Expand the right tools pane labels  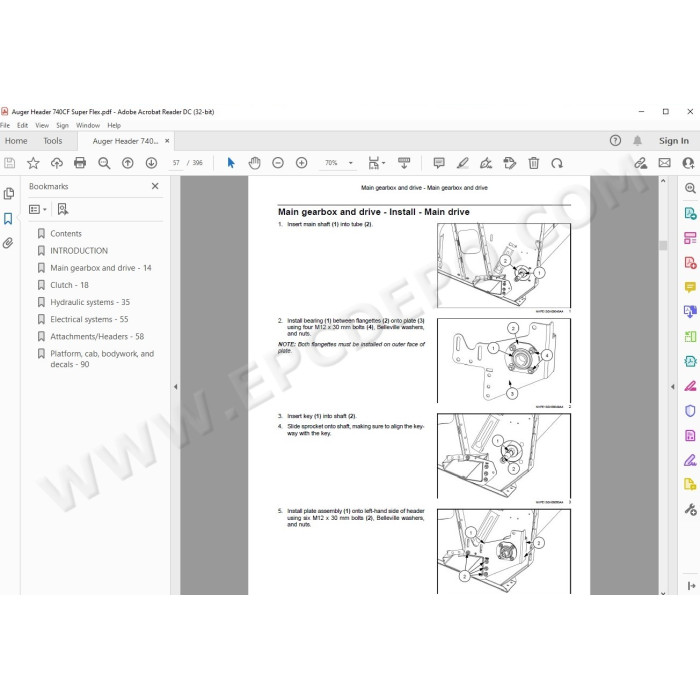click(691, 586)
